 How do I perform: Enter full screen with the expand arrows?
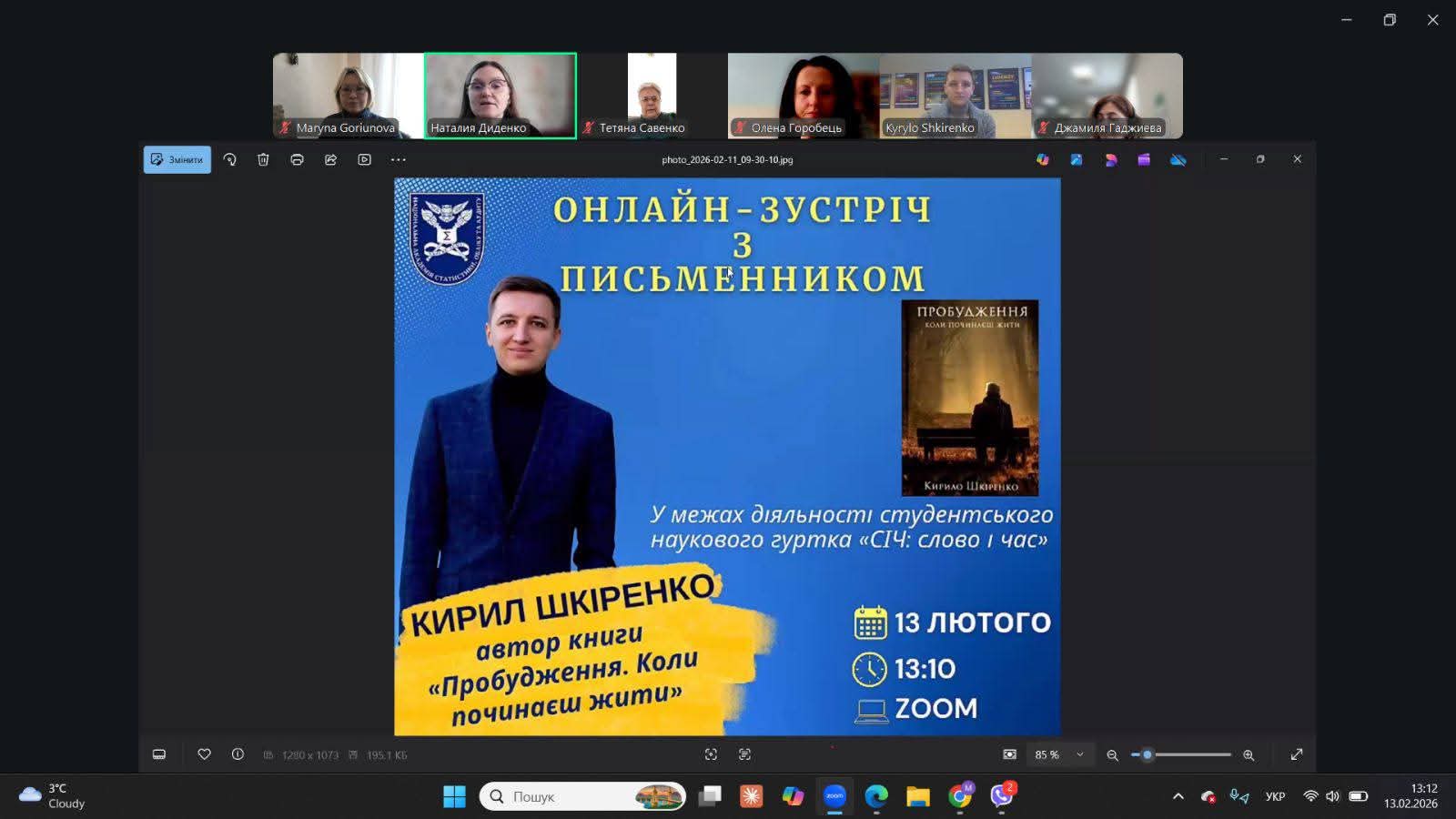pos(1297,754)
